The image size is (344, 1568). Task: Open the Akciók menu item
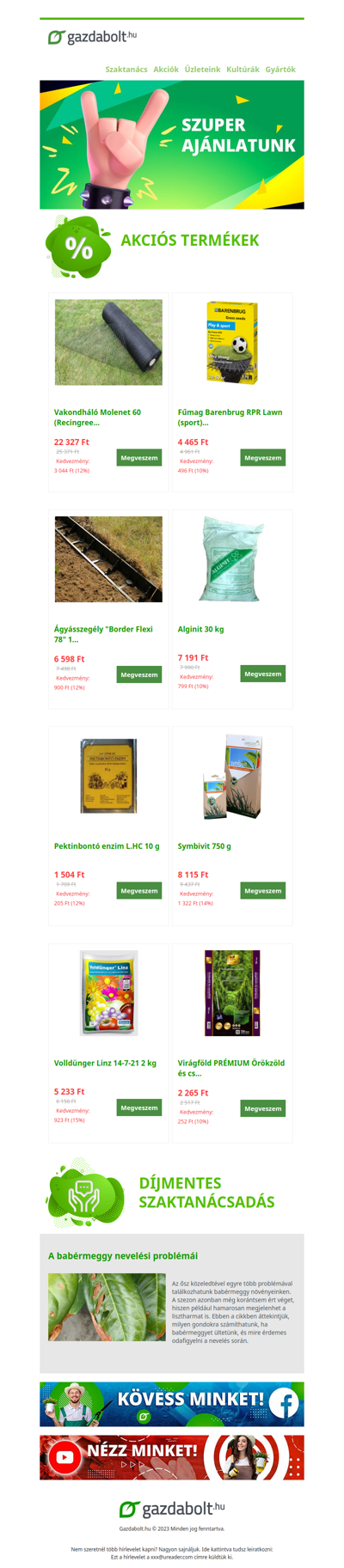point(166,70)
